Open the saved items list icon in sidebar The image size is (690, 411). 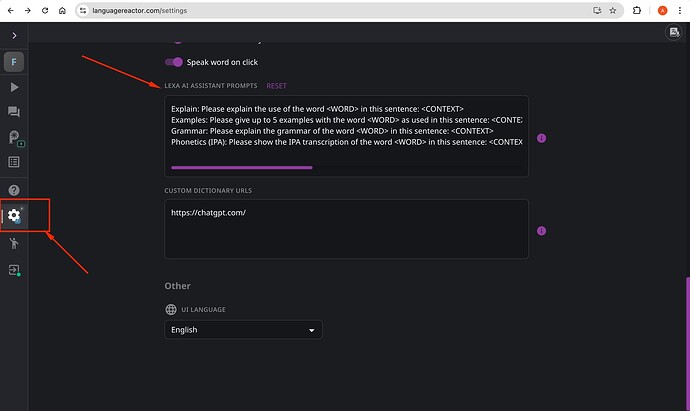coord(14,162)
